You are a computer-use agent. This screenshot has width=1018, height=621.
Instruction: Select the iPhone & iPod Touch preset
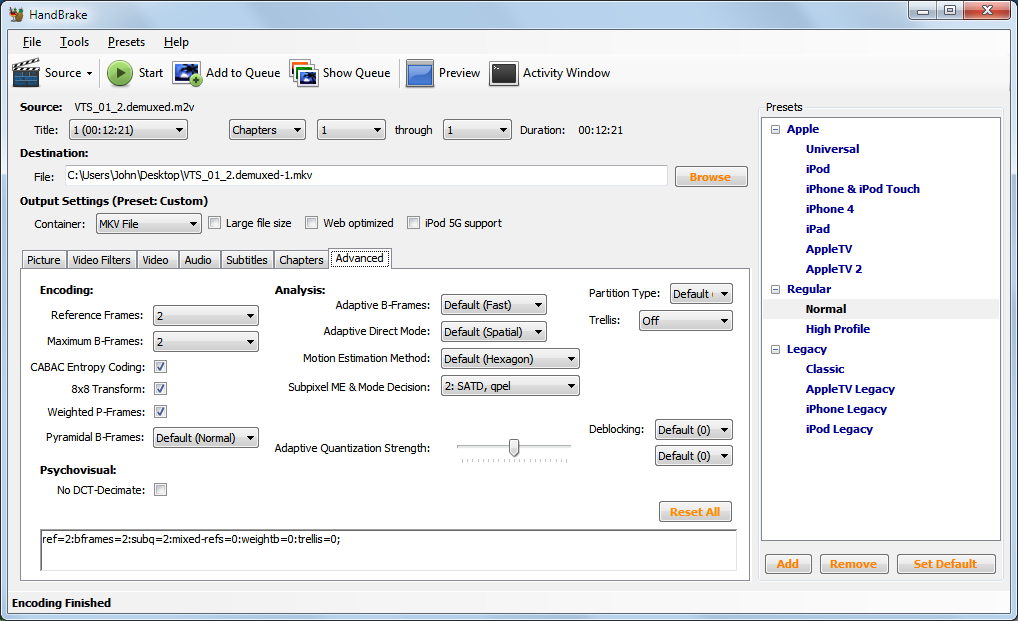863,189
